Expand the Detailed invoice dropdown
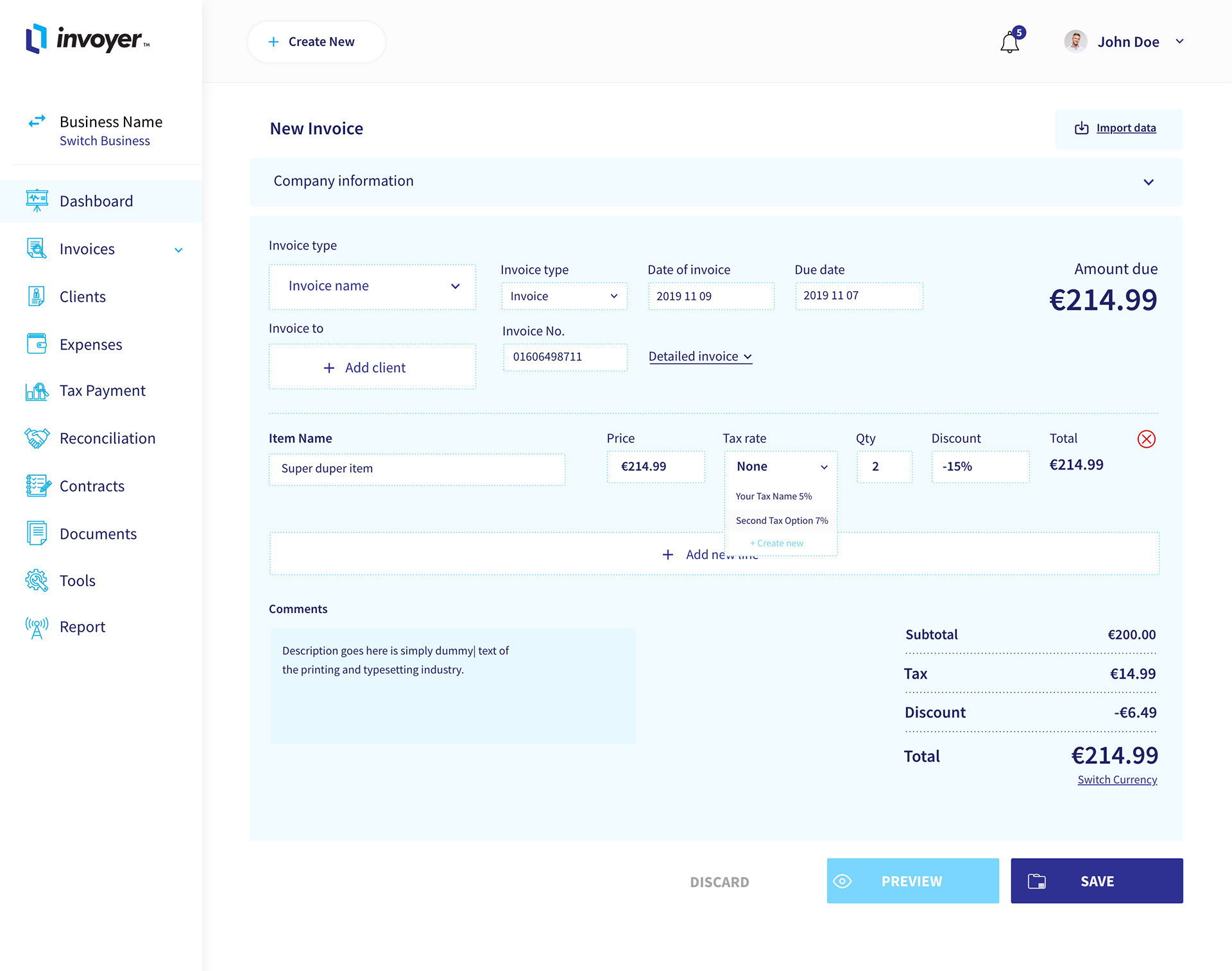This screenshot has width=1232, height=971. (x=700, y=357)
